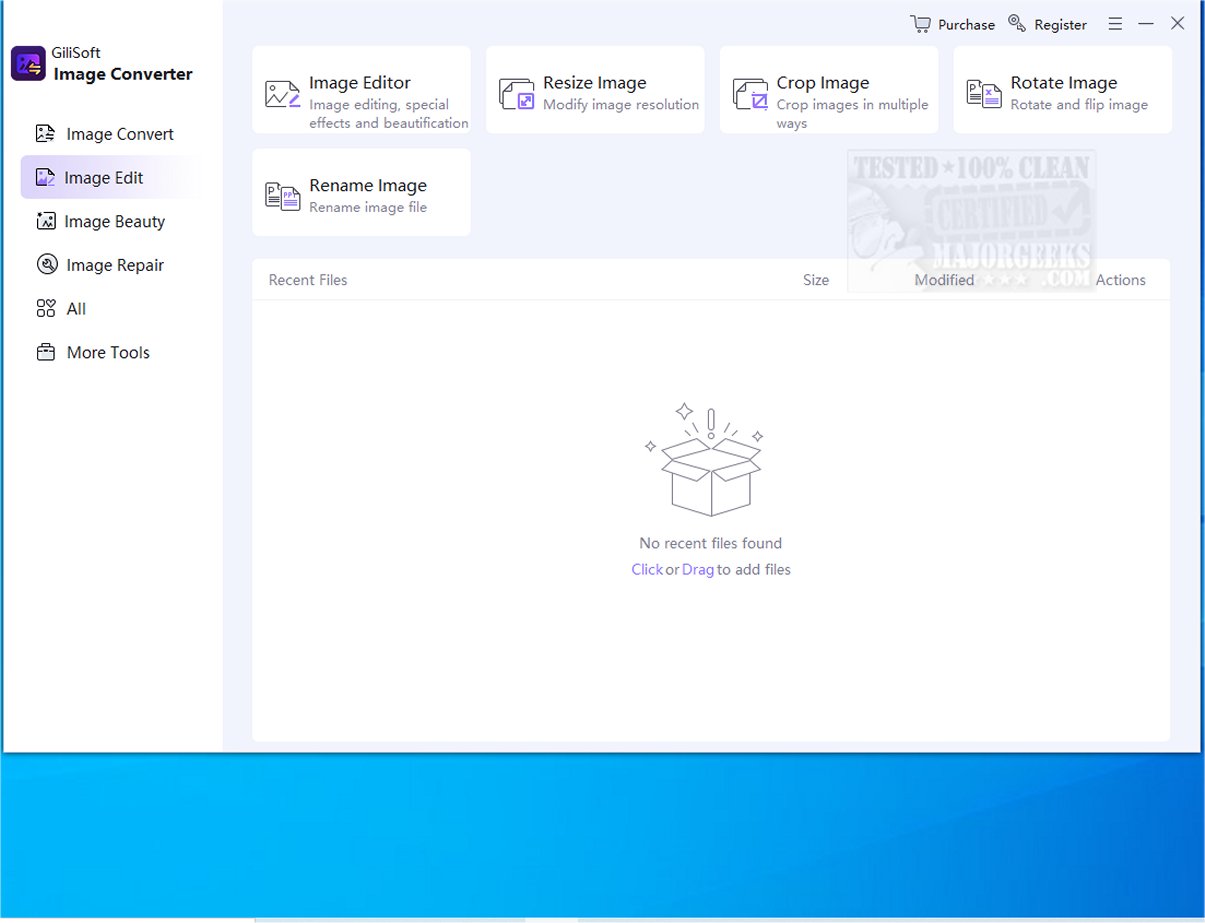This screenshot has height=923, width=1205.
Task: Open the hamburger menu icon
Action: coord(1115,24)
